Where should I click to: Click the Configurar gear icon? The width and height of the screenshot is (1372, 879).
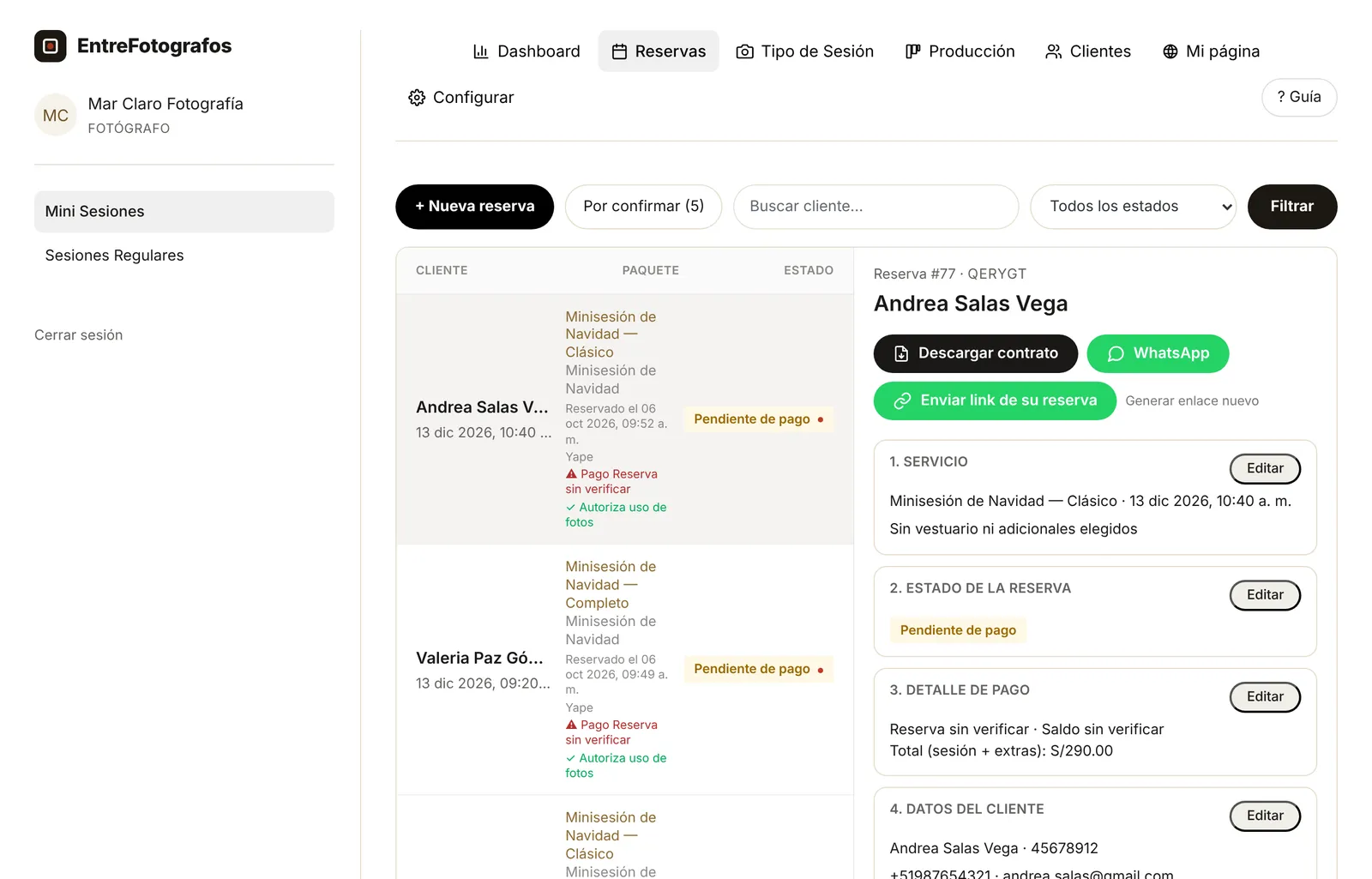(417, 98)
